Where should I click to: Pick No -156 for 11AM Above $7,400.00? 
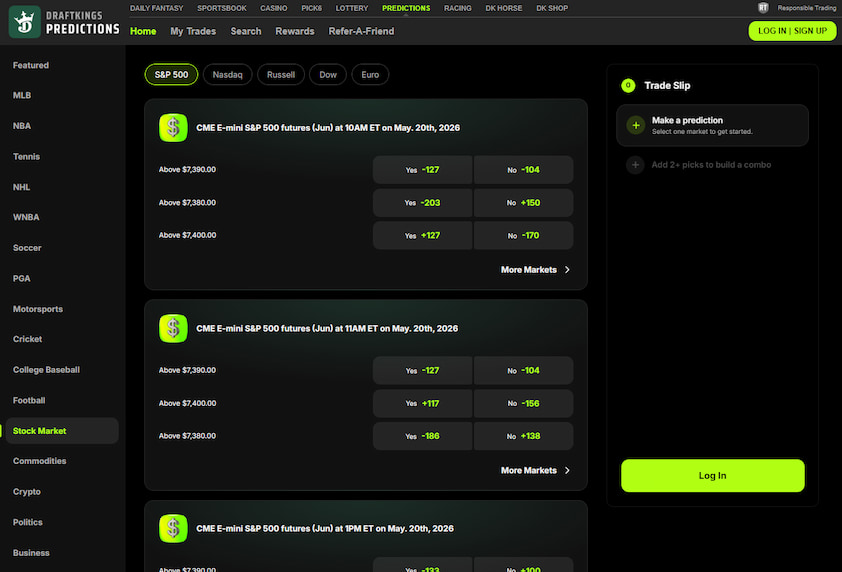pyautogui.click(x=523, y=403)
